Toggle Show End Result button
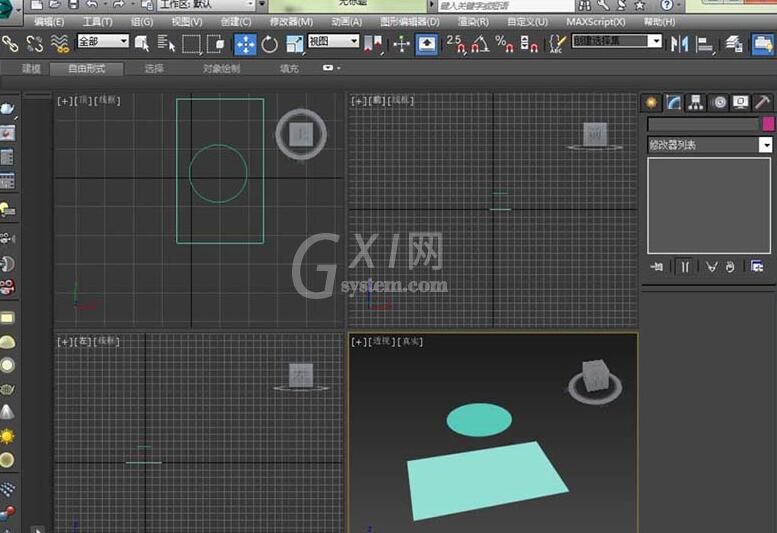 pos(685,267)
